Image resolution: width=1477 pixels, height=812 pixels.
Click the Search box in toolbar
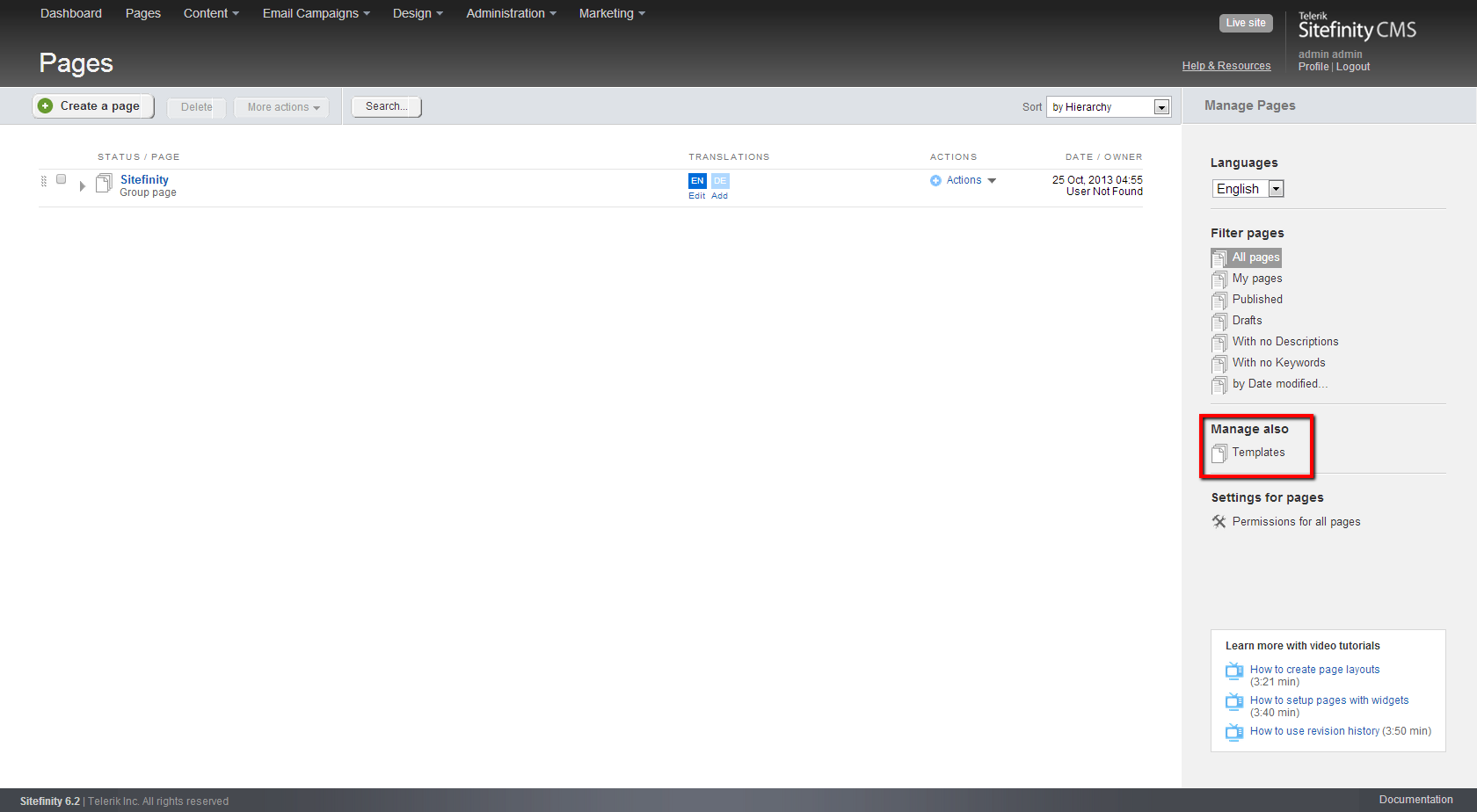(x=387, y=106)
